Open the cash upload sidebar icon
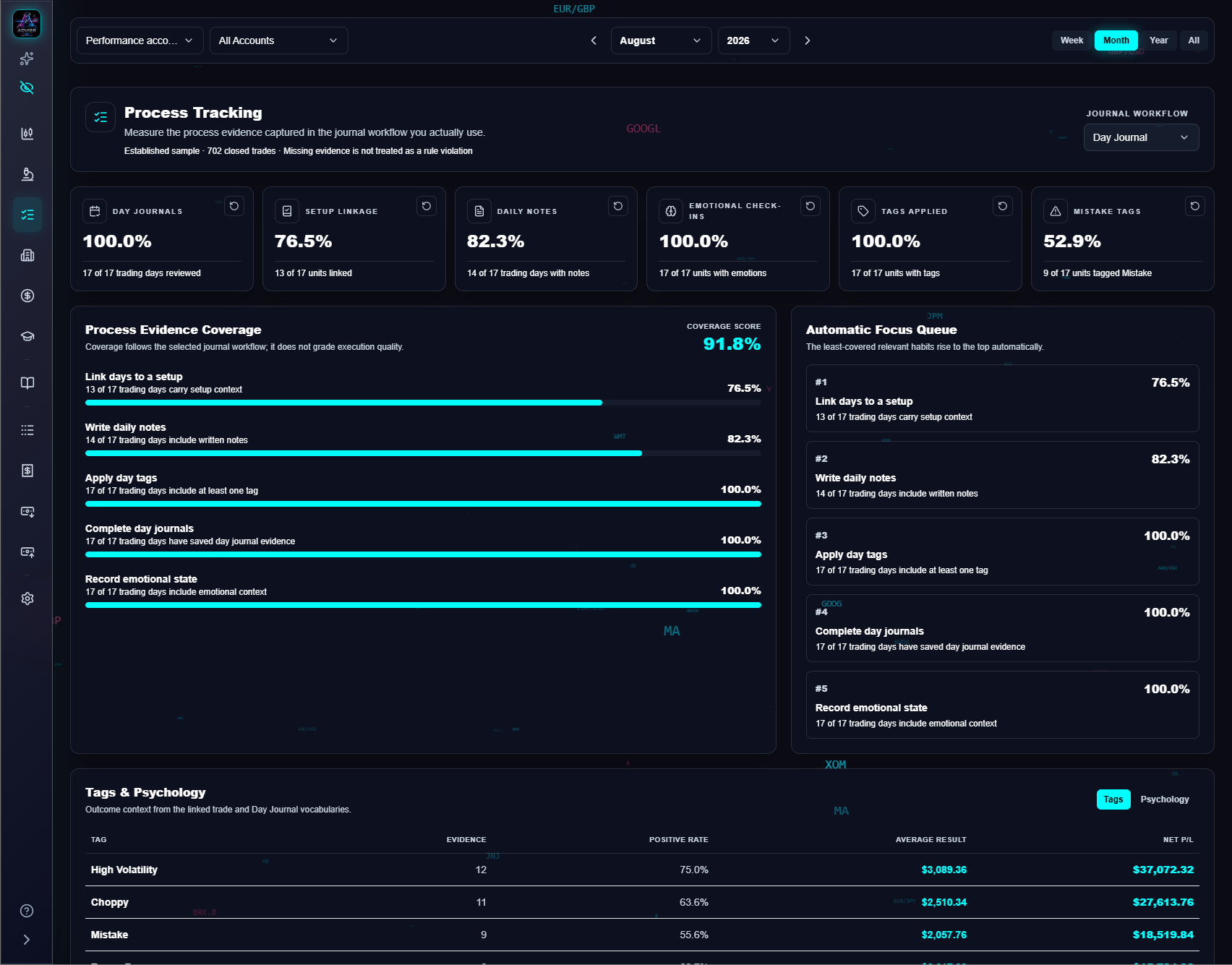 (27, 552)
